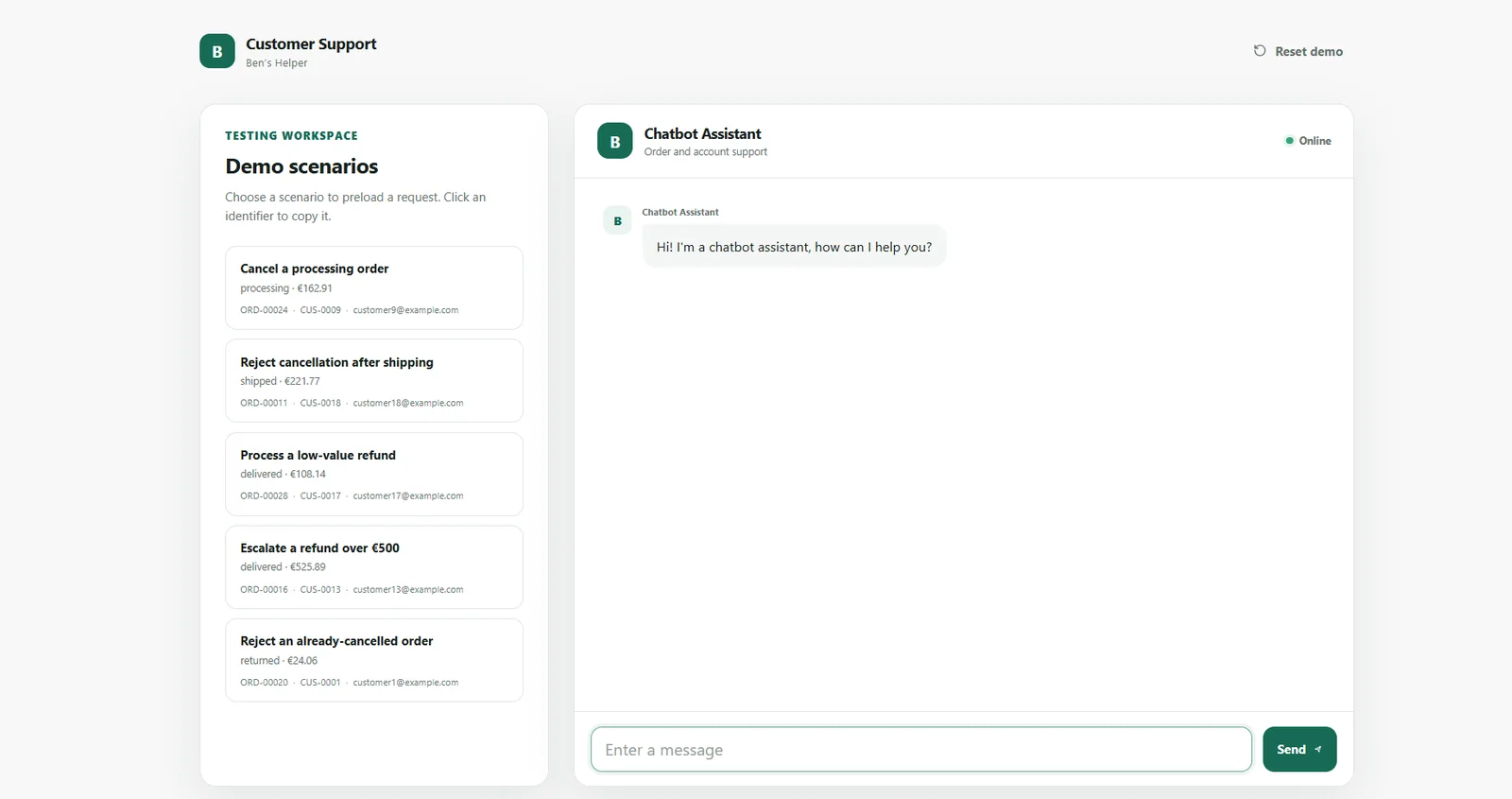
Task: Click the TESTING WORKSPACE label
Action: [291, 135]
